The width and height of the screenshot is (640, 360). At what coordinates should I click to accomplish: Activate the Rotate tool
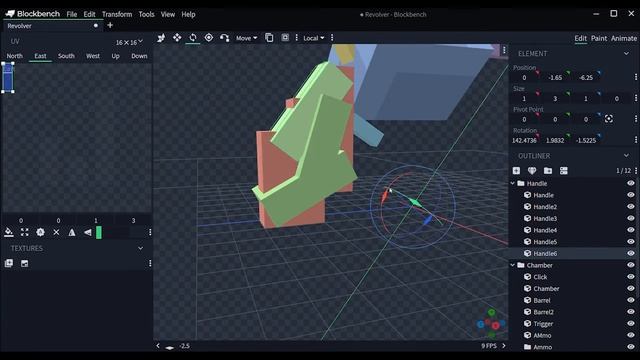point(193,38)
